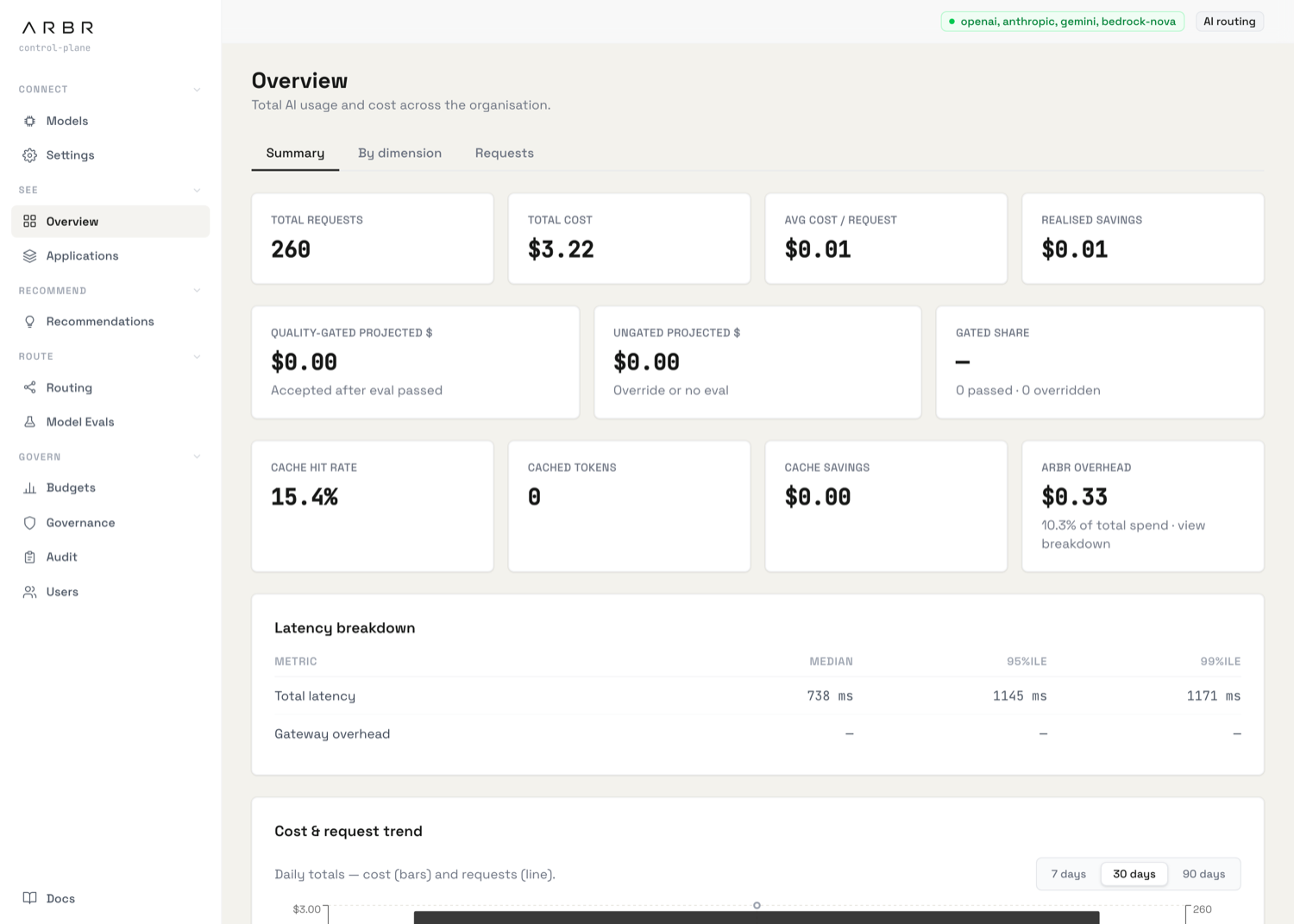
Task: Open Model Evals
Action: coord(110,422)
